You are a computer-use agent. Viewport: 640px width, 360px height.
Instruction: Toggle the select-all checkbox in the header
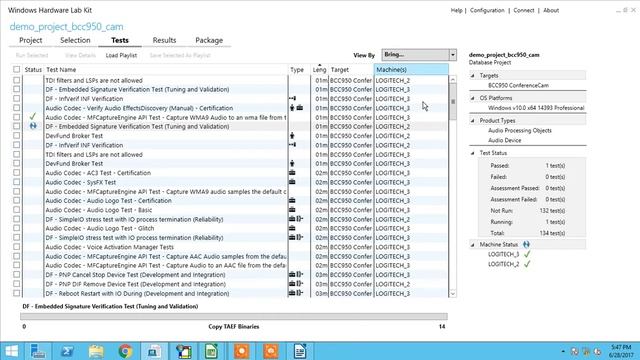click(x=16, y=69)
